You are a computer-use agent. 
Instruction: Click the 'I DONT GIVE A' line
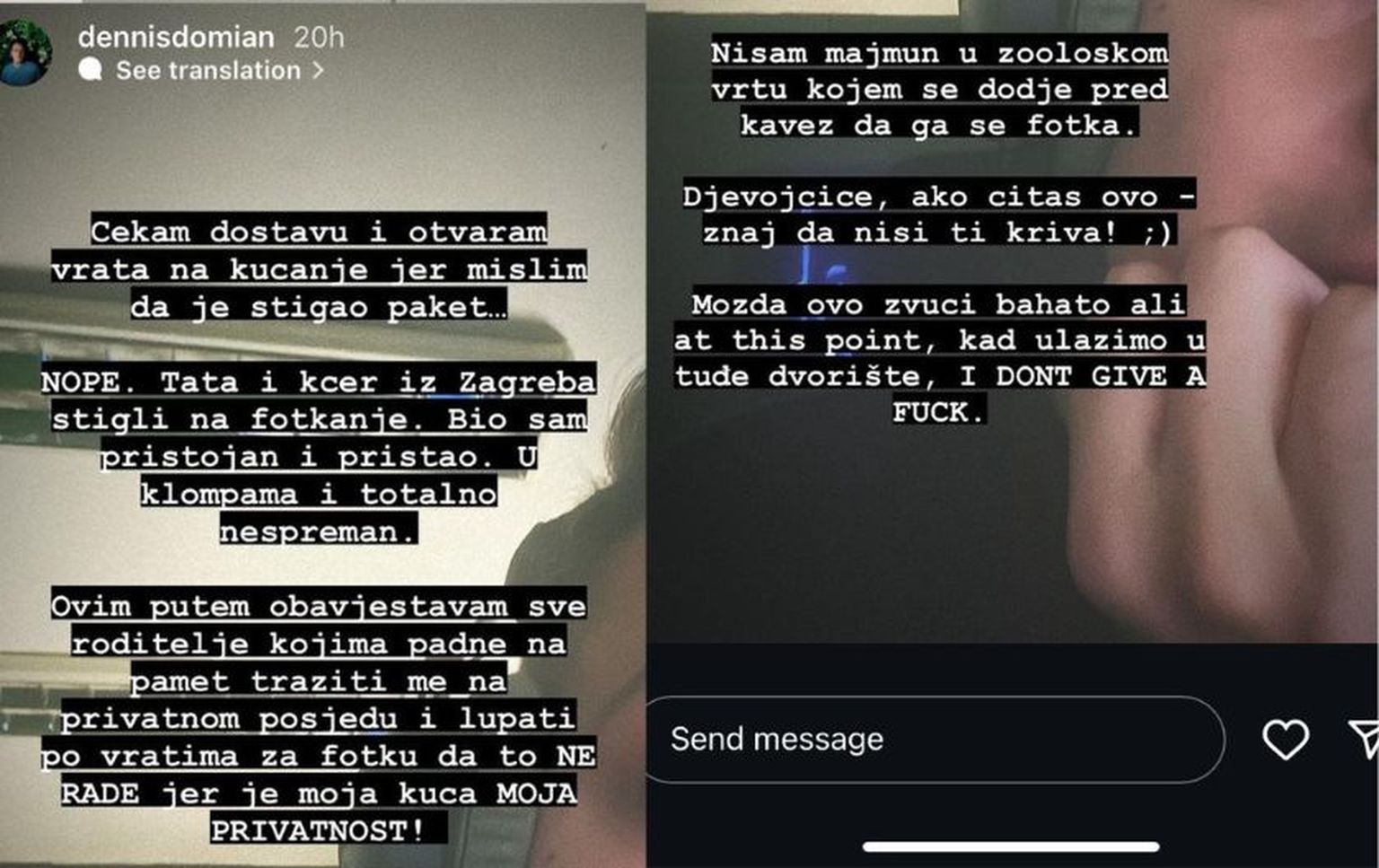coord(1083,376)
